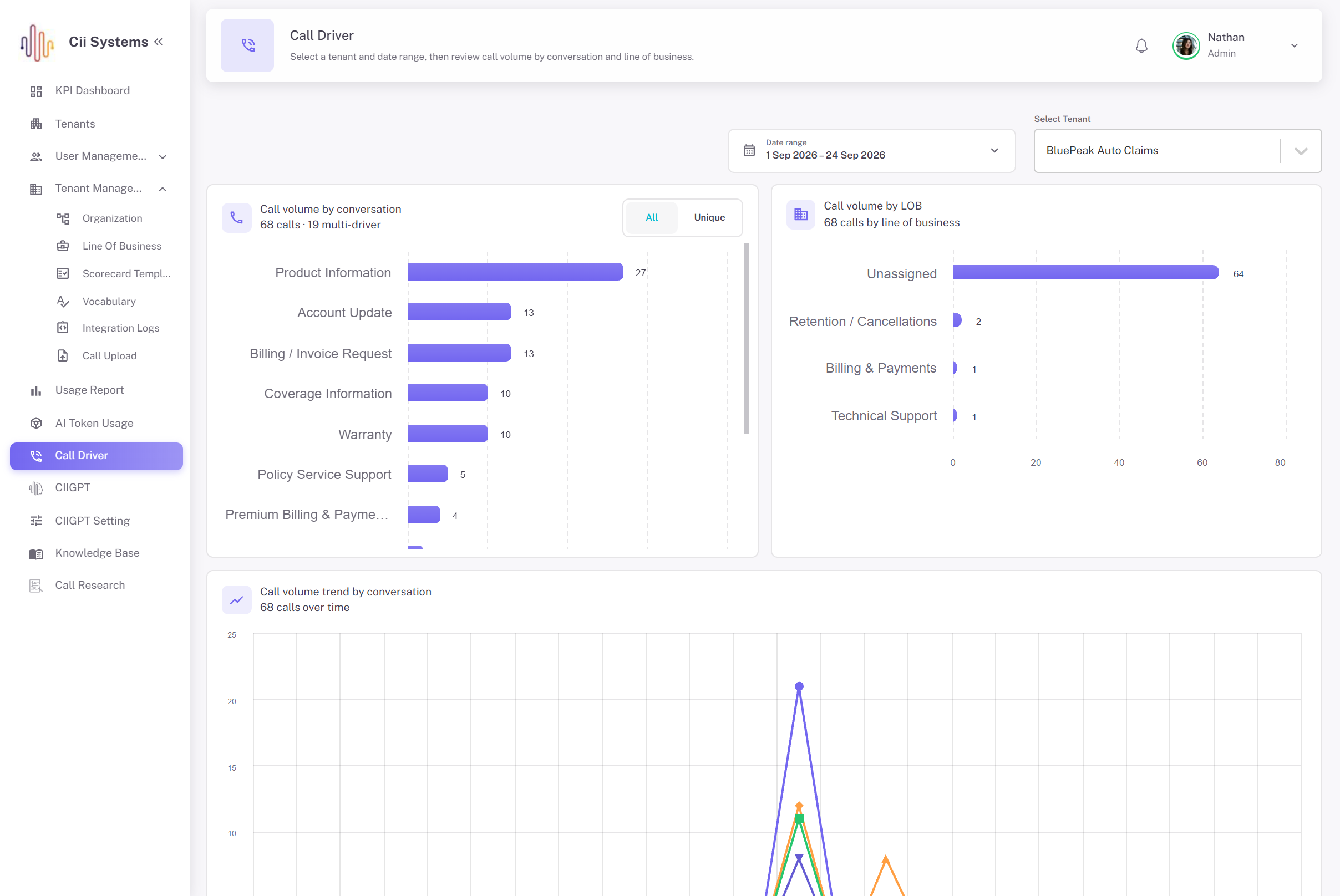1340x896 pixels.
Task: Click the 'Coverage Information' label
Action: point(328,394)
